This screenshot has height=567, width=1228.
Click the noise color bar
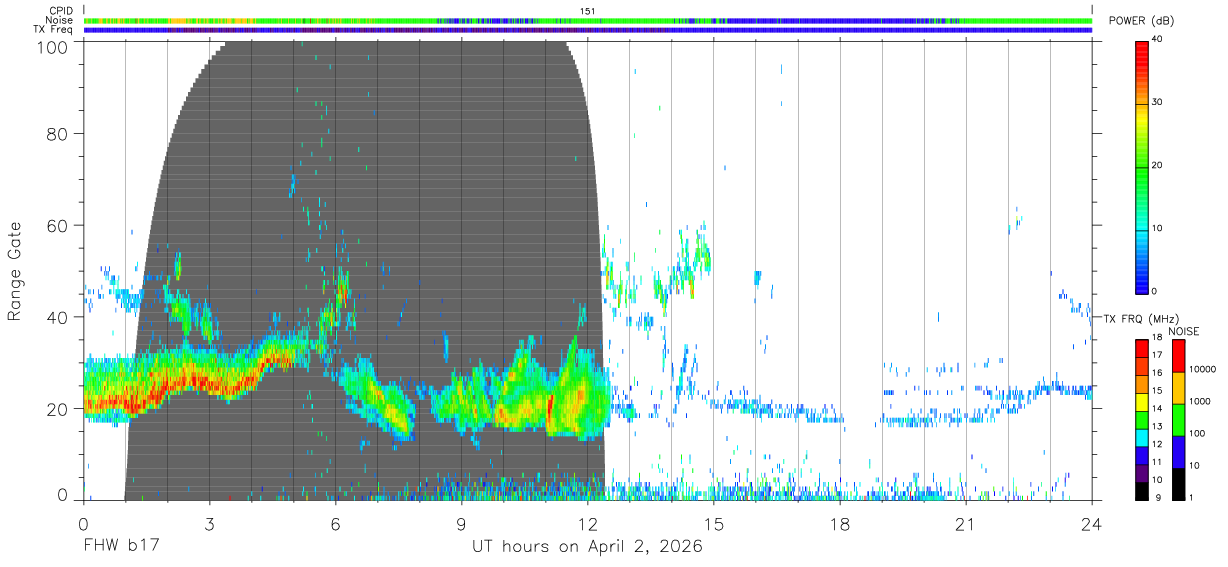click(1178, 418)
